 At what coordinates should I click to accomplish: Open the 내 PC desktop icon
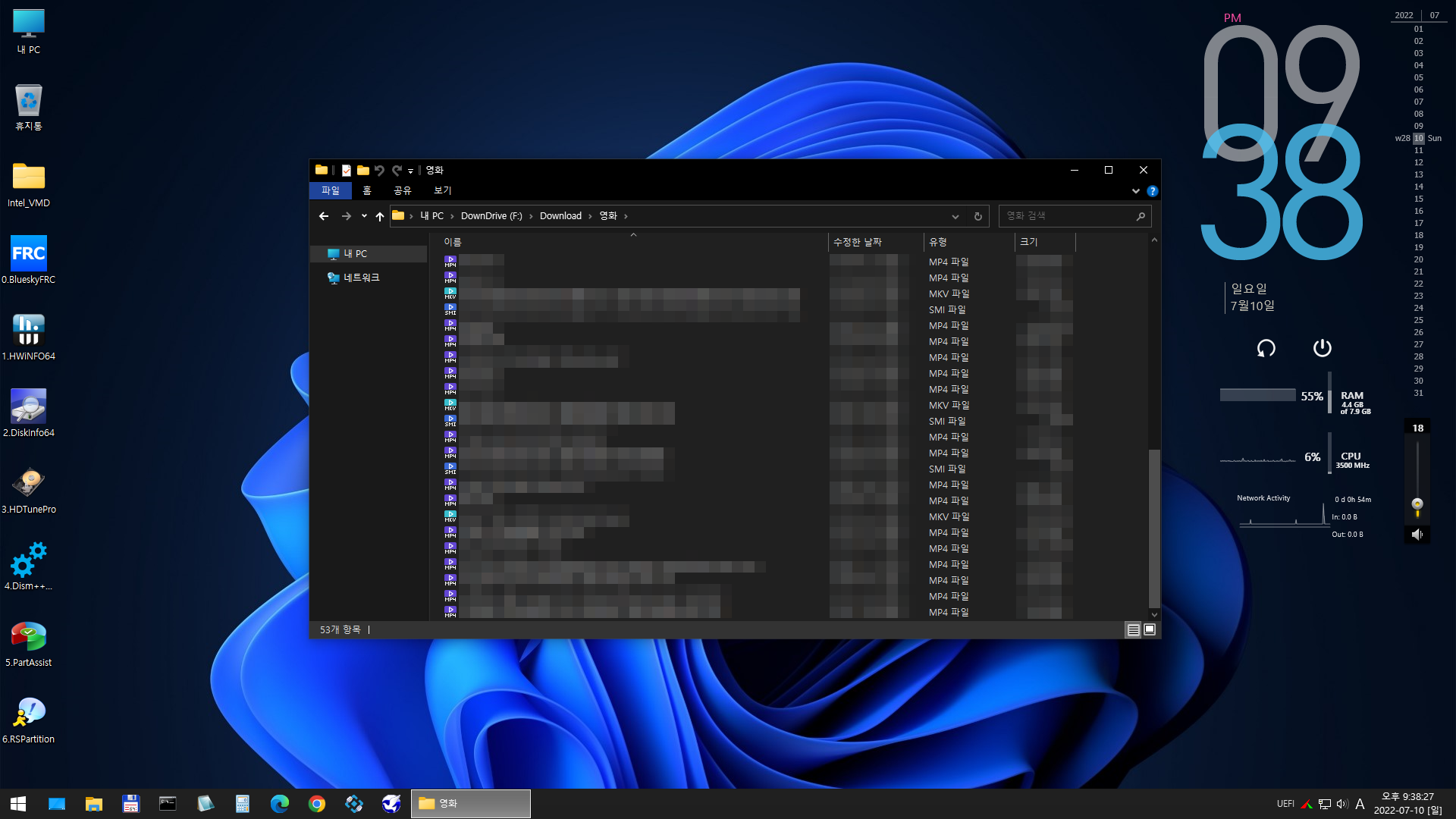29,32
